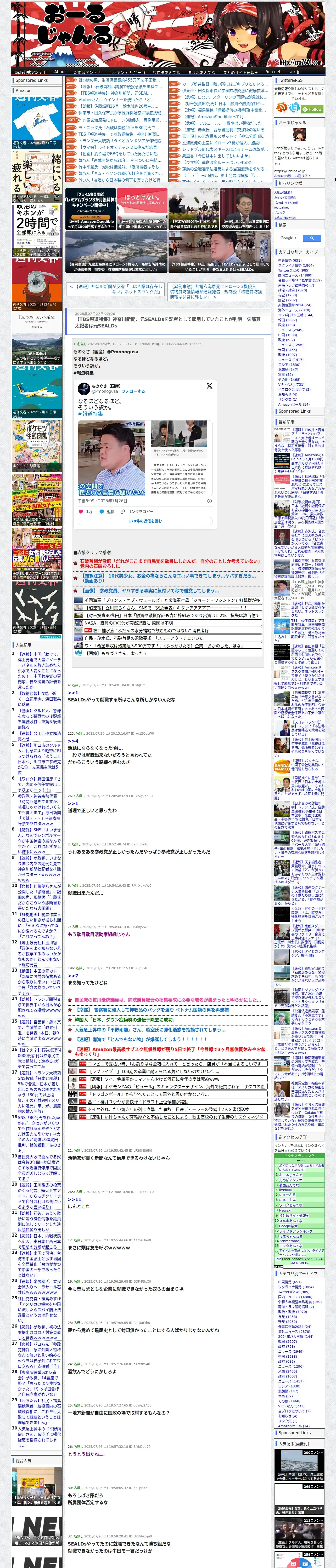Open Amazonセール (14) in the first category archive
The height and width of the screenshot is (1568, 336).
click(x=294, y=404)
